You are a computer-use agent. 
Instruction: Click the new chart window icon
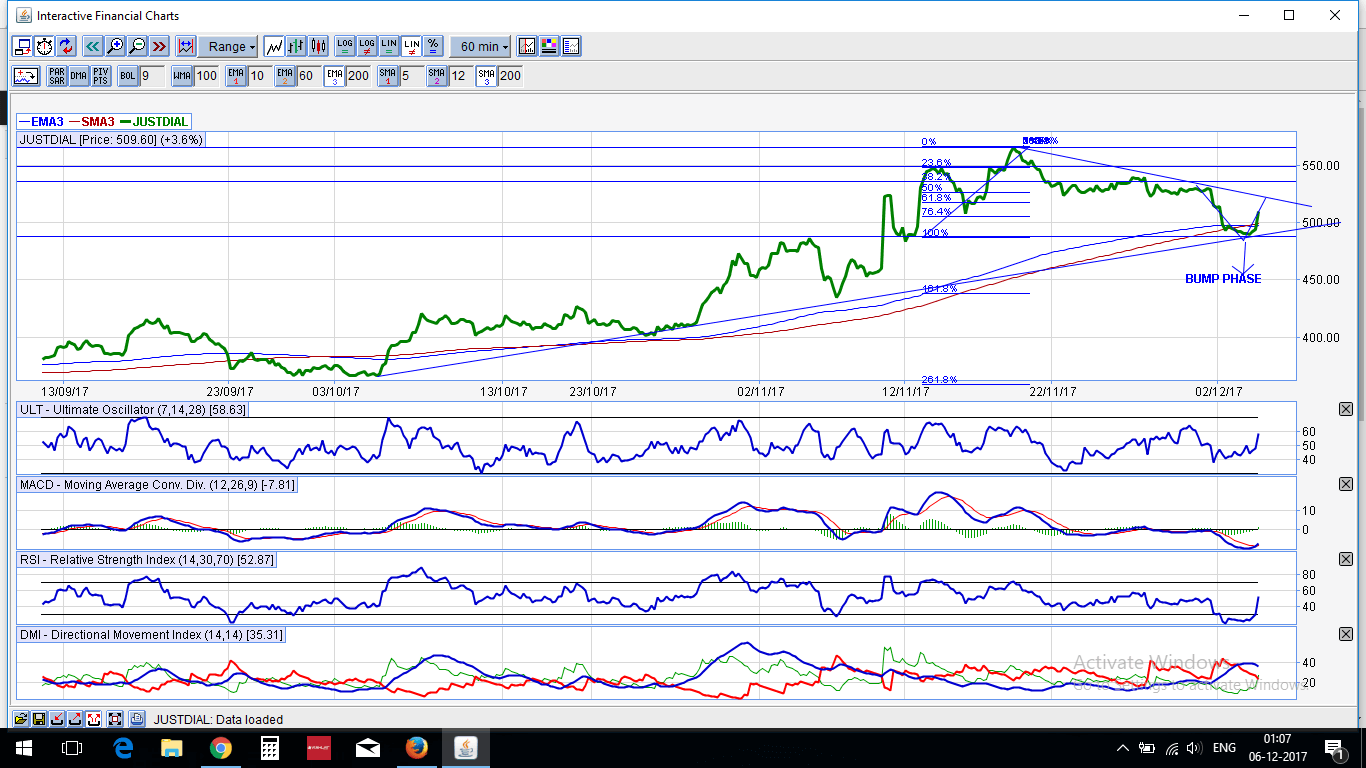pos(22,47)
